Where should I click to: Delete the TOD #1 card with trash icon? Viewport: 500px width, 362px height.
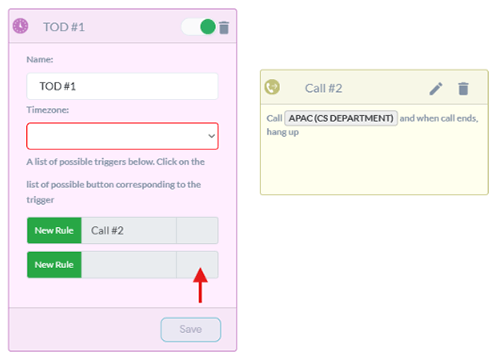click(224, 27)
